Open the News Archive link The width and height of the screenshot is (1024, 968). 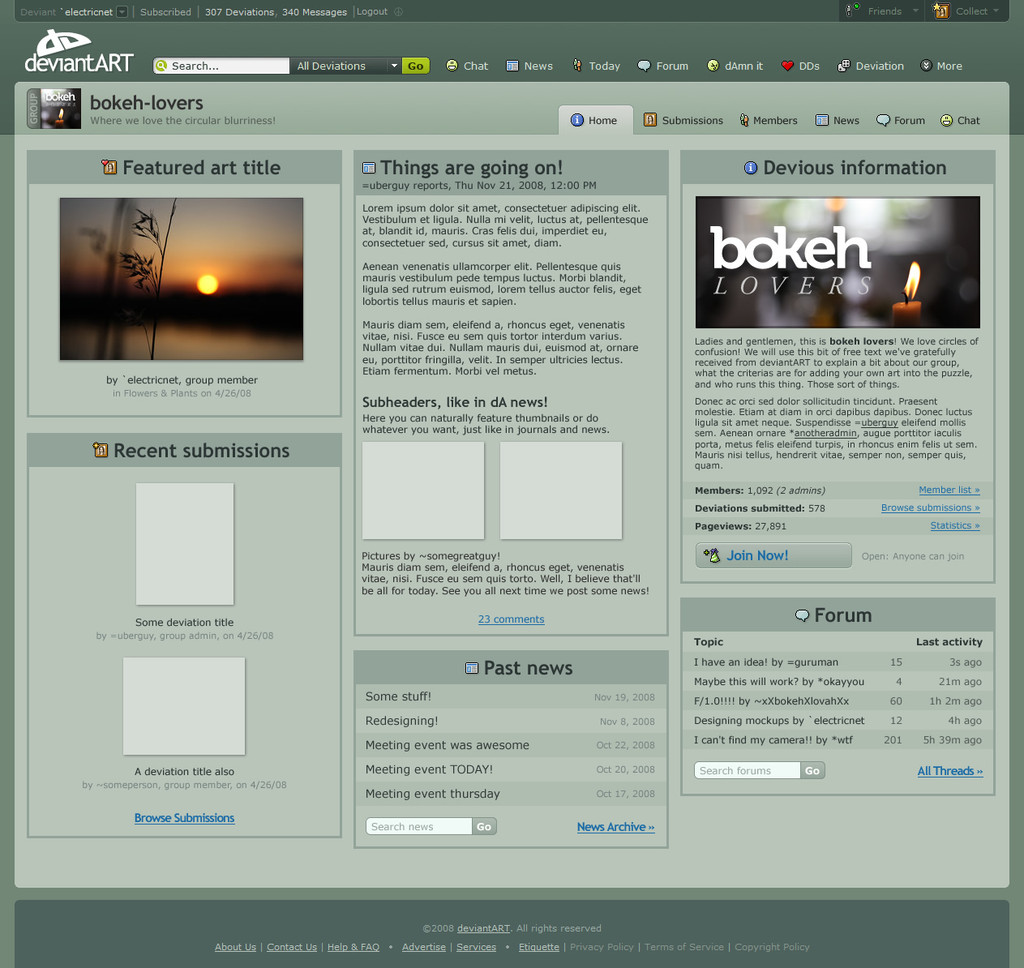pos(616,827)
